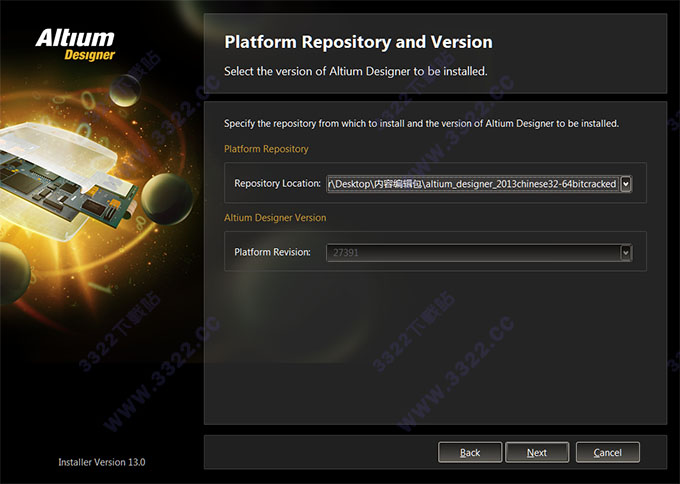The width and height of the screenshot is (680, 484).
Task: Click the Platform Repository section label
Action: pos(266,149)
